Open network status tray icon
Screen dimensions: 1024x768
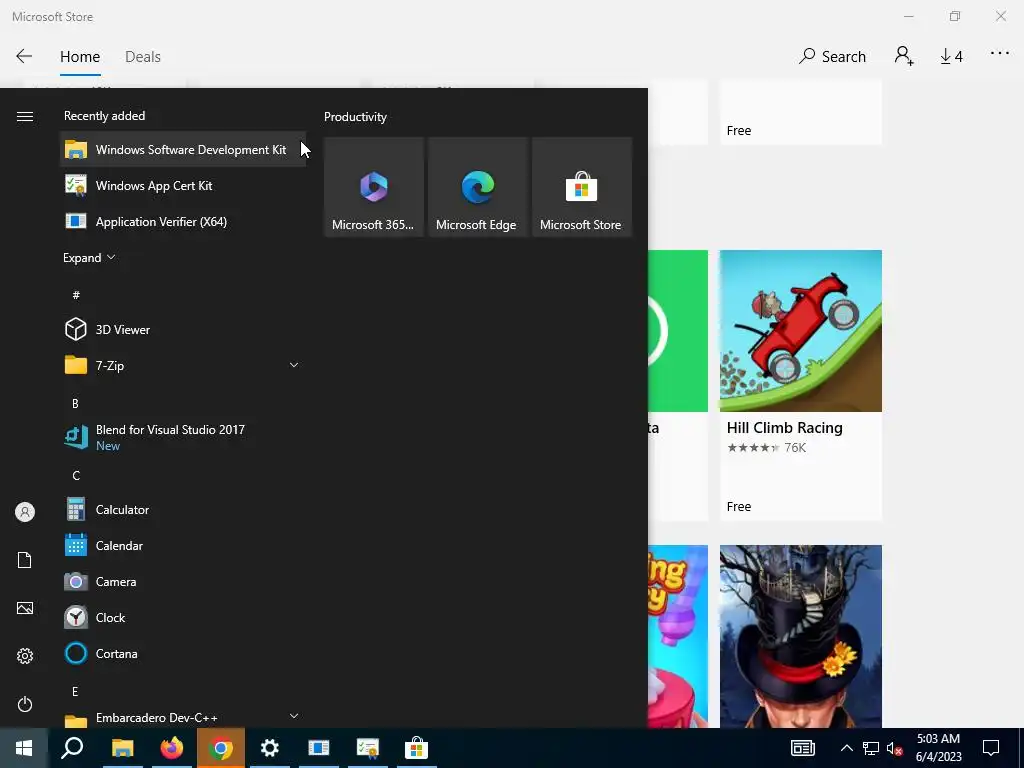pyautogui.click(x=871, y=748)
